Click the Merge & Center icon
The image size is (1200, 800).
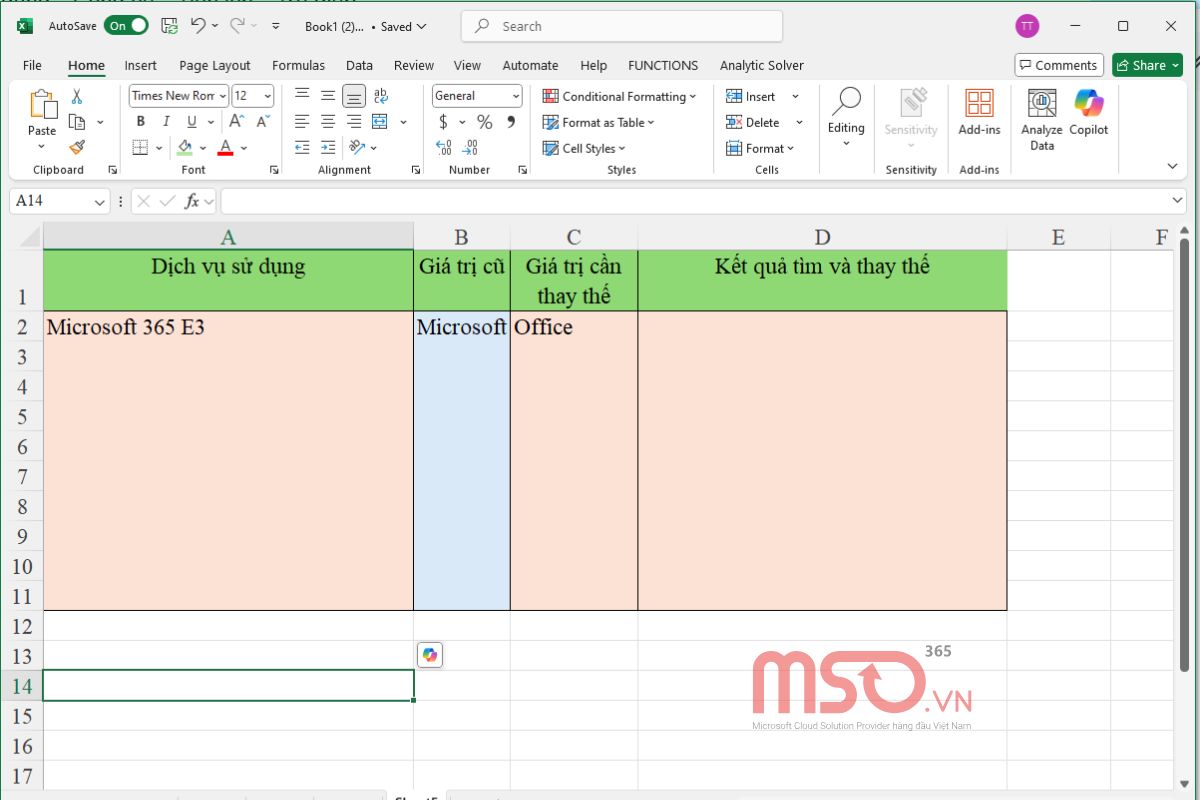pos(380,122)
